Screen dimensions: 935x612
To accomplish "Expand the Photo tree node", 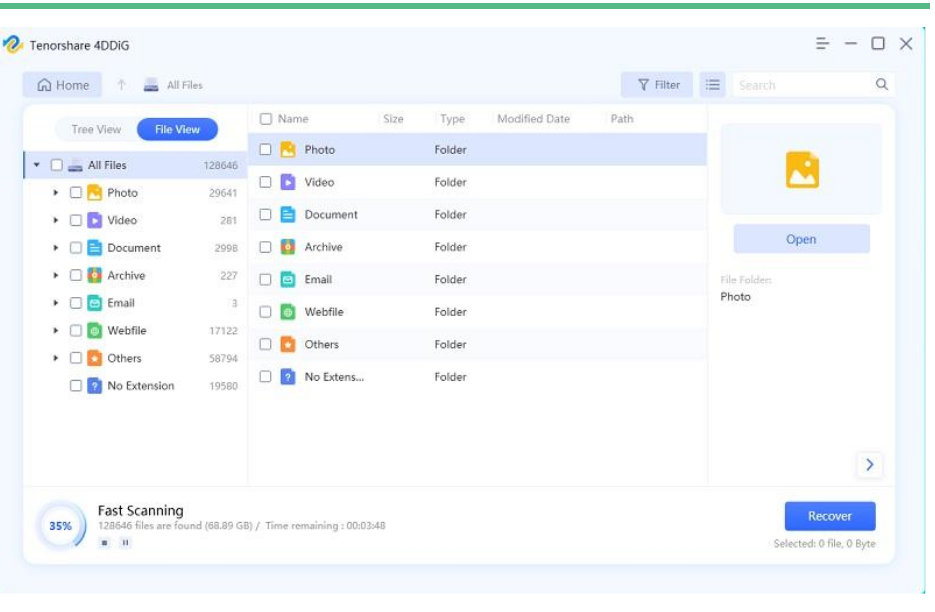I will (55, 193).
